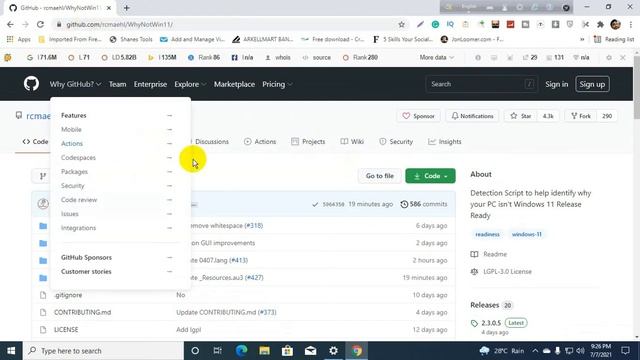Select Issues menu entry
This screenshot has height=360, width=640.
coord(69,214)
